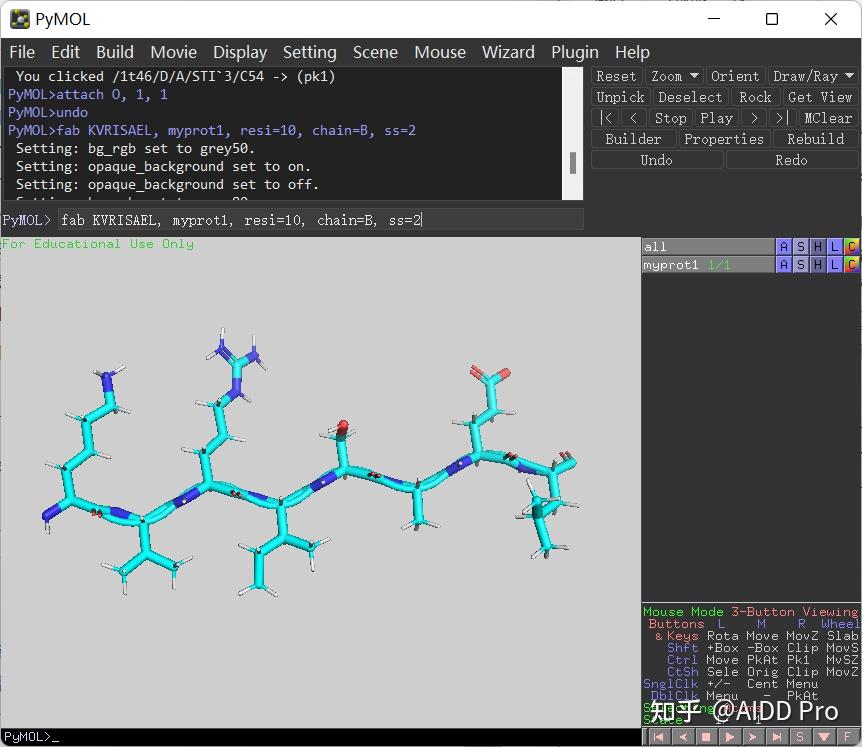Toggle Rock mode on

[x=755, y=97]
